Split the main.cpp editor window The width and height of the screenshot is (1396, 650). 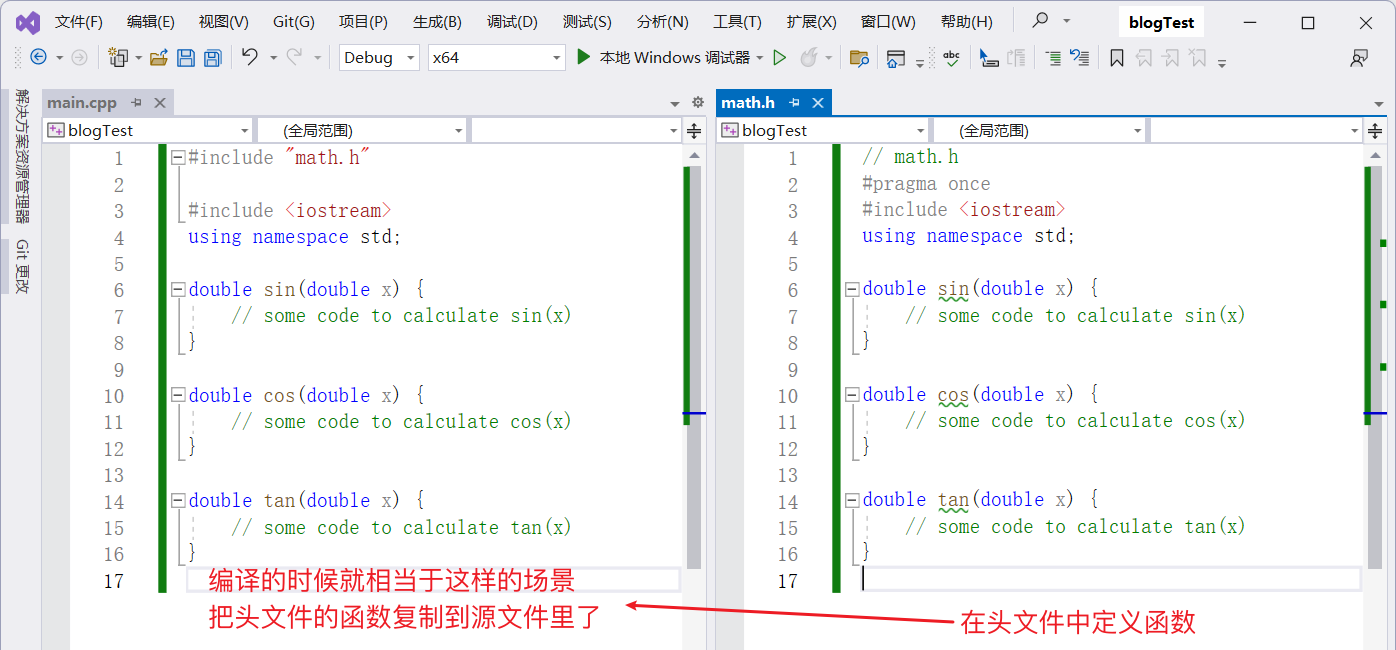point(694,131)
